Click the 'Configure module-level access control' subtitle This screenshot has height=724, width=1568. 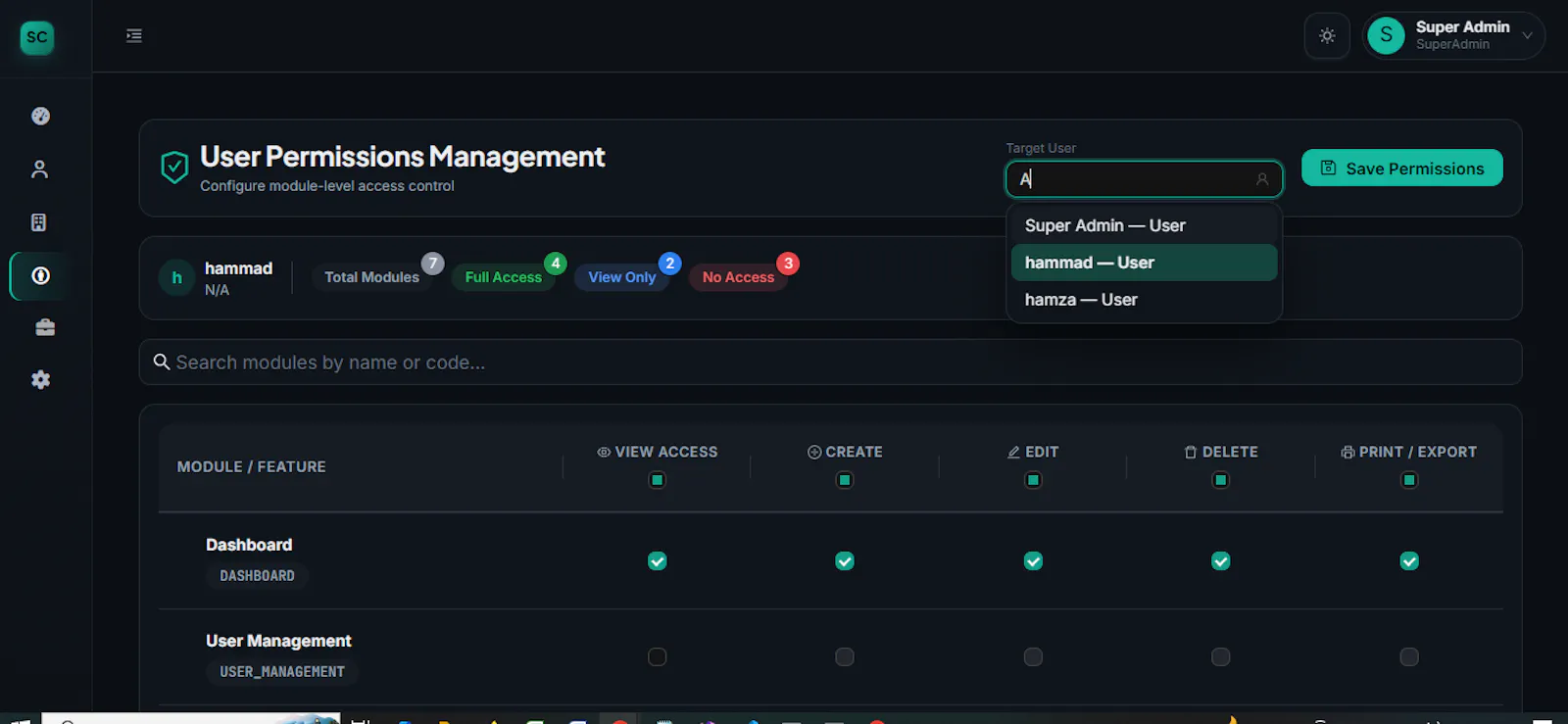(x=327, y=186)
